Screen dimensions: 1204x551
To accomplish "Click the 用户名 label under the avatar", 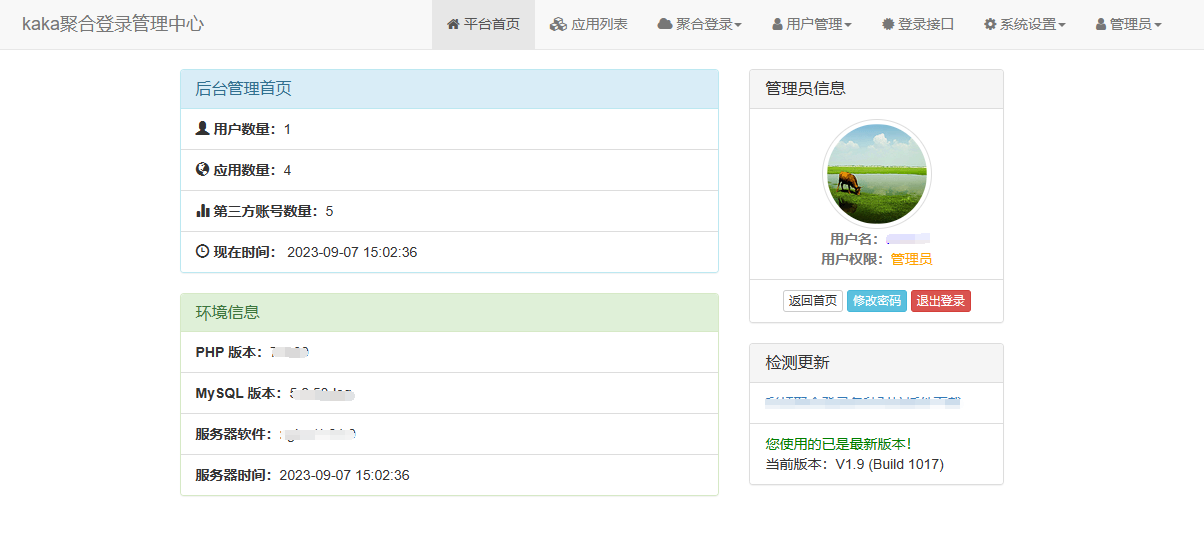I will point(853,239).
